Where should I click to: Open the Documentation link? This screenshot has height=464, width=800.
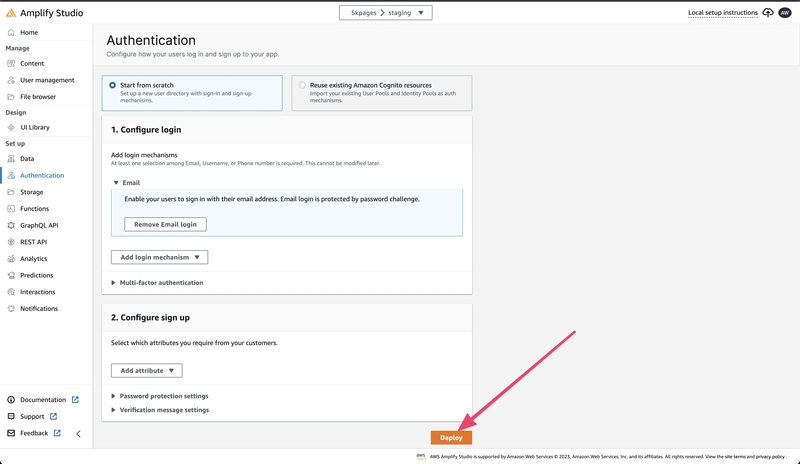[43, 400]
